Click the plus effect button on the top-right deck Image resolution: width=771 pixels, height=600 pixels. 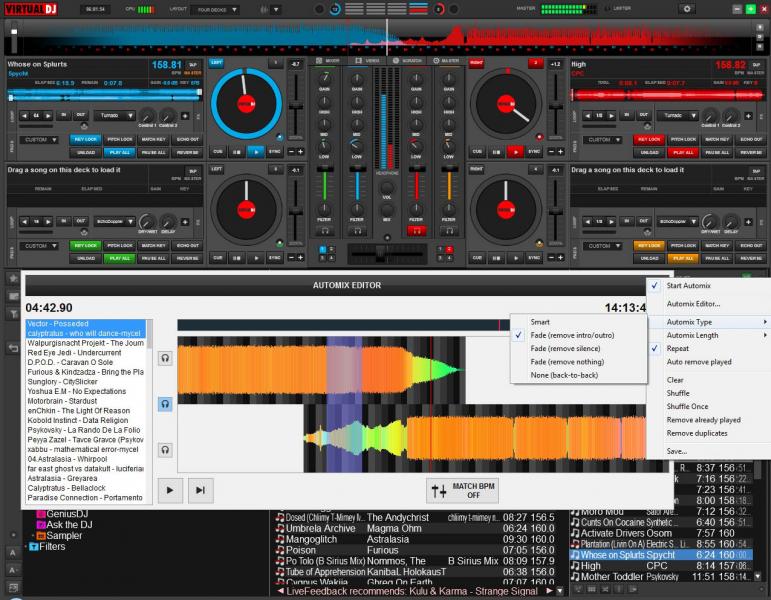pos(748,116)
